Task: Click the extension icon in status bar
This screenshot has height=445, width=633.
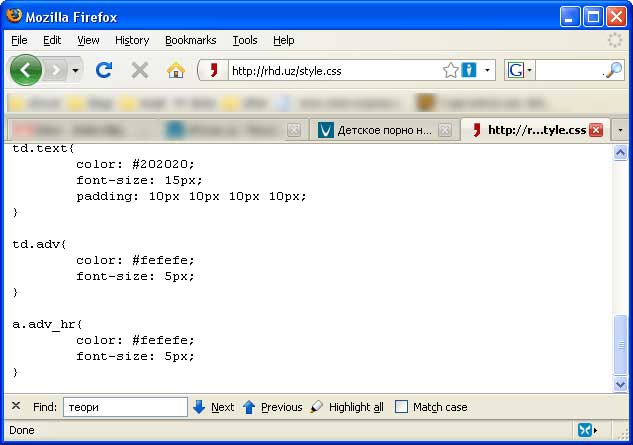Action: (x=586, y=430)
